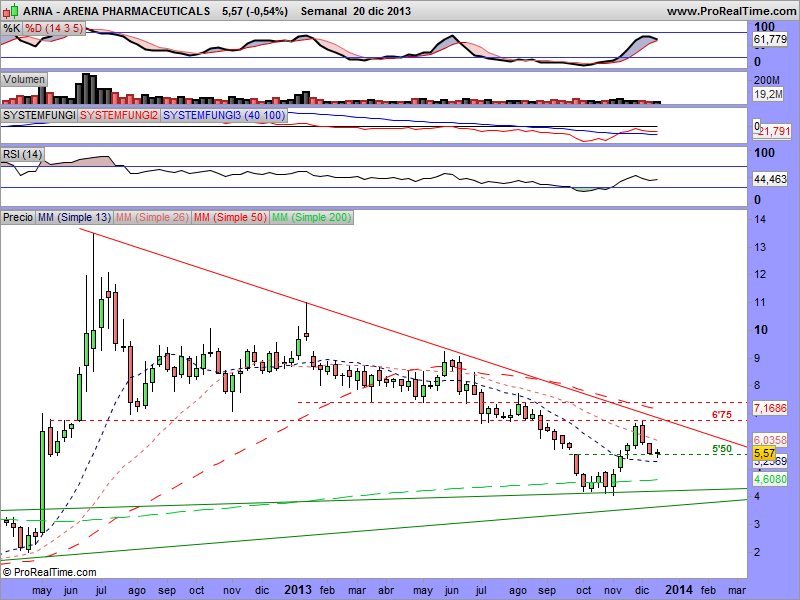Open the RSI (14) indicator label
This screenshot has height=600, width=800.
(x=22, y=154)
